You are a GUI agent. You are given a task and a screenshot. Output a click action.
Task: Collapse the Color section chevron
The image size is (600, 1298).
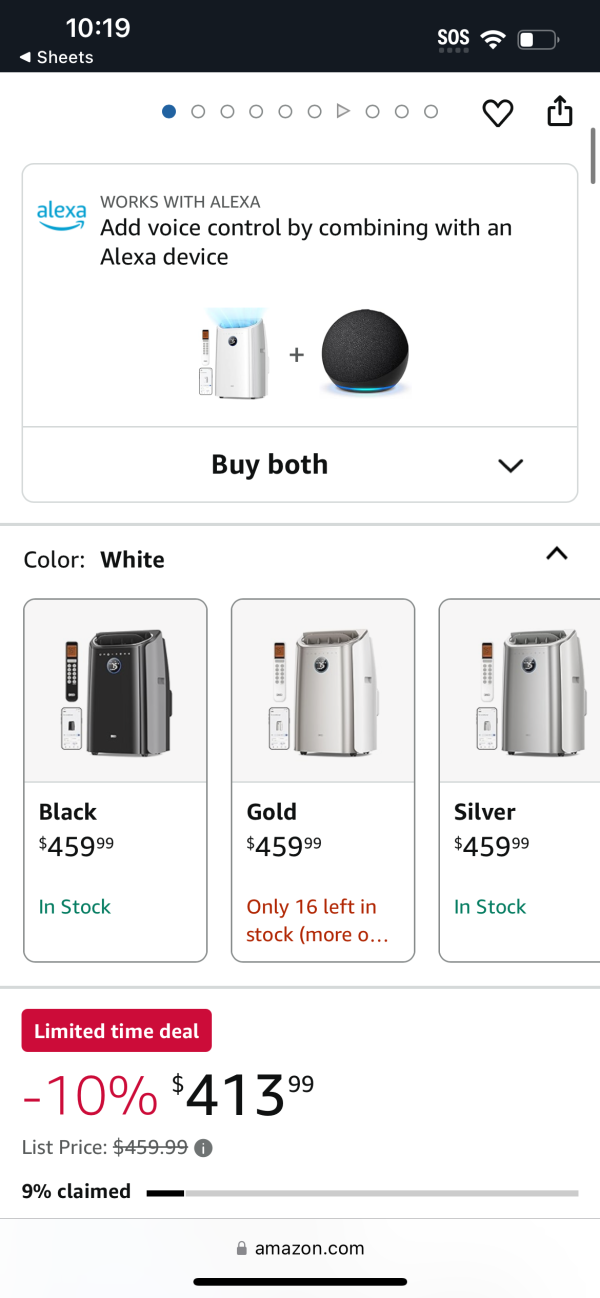(x=557, y=553)
